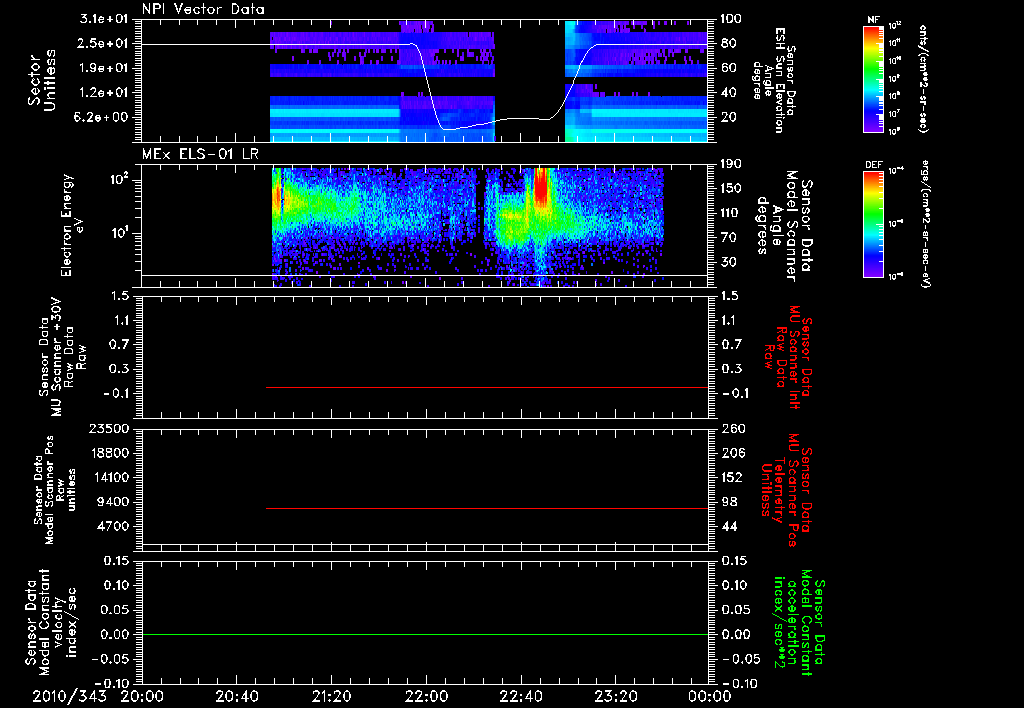Image resolution: width=1024 pixels, height=708 pixels.
Task: Select the "2010/343" date label
Action: (x=69, y=696)
